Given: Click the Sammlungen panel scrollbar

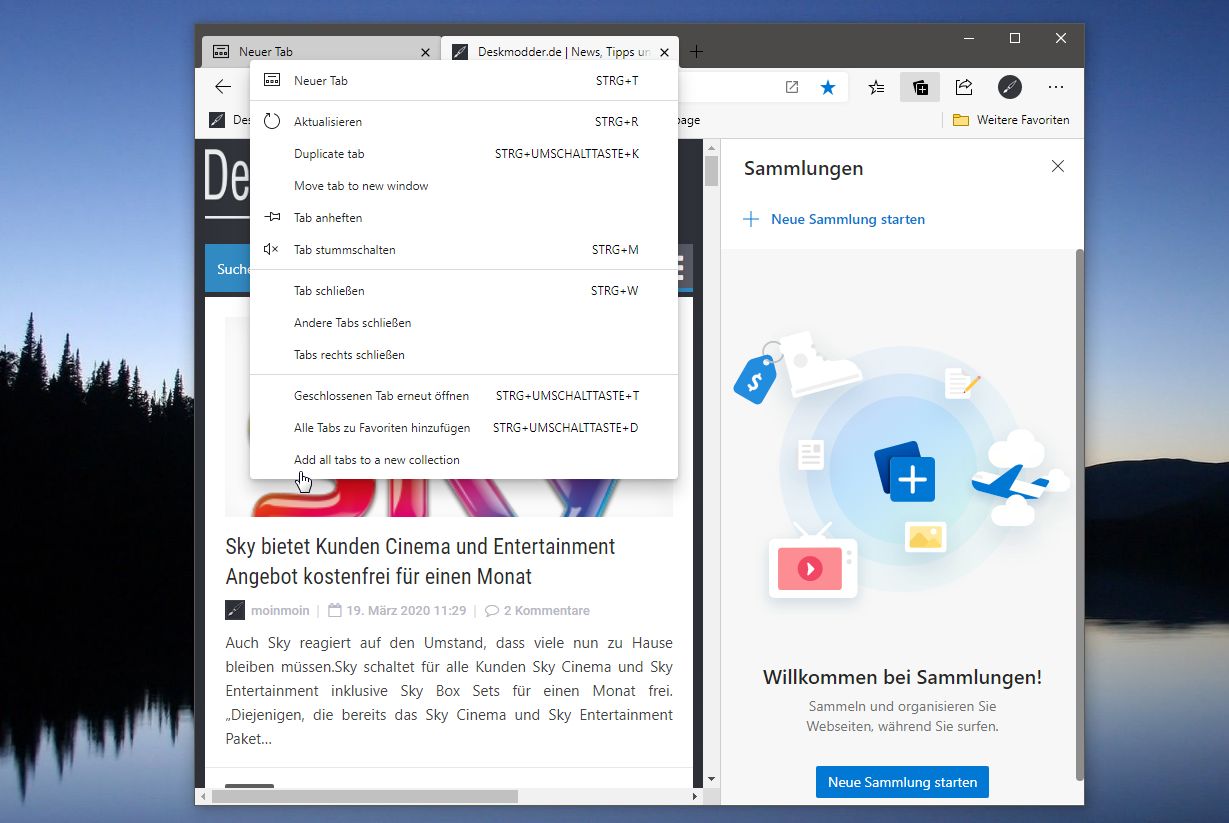Looking at the screenshot, I should [1079, 513].
